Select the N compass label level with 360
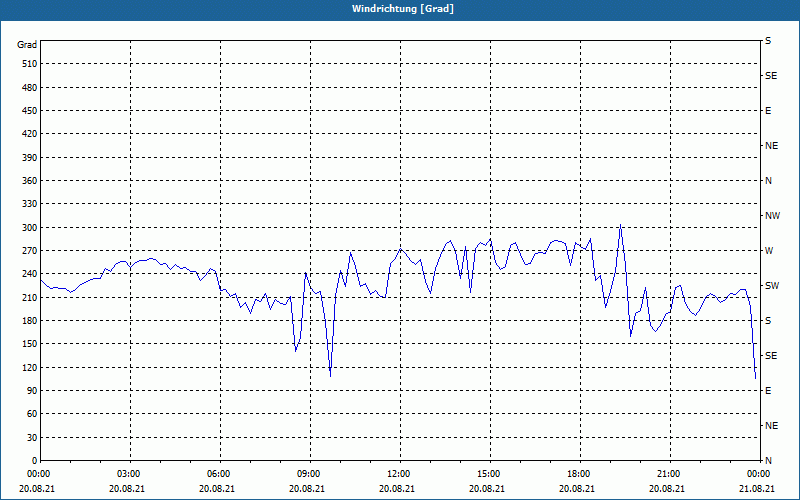 tap(768, 181)
